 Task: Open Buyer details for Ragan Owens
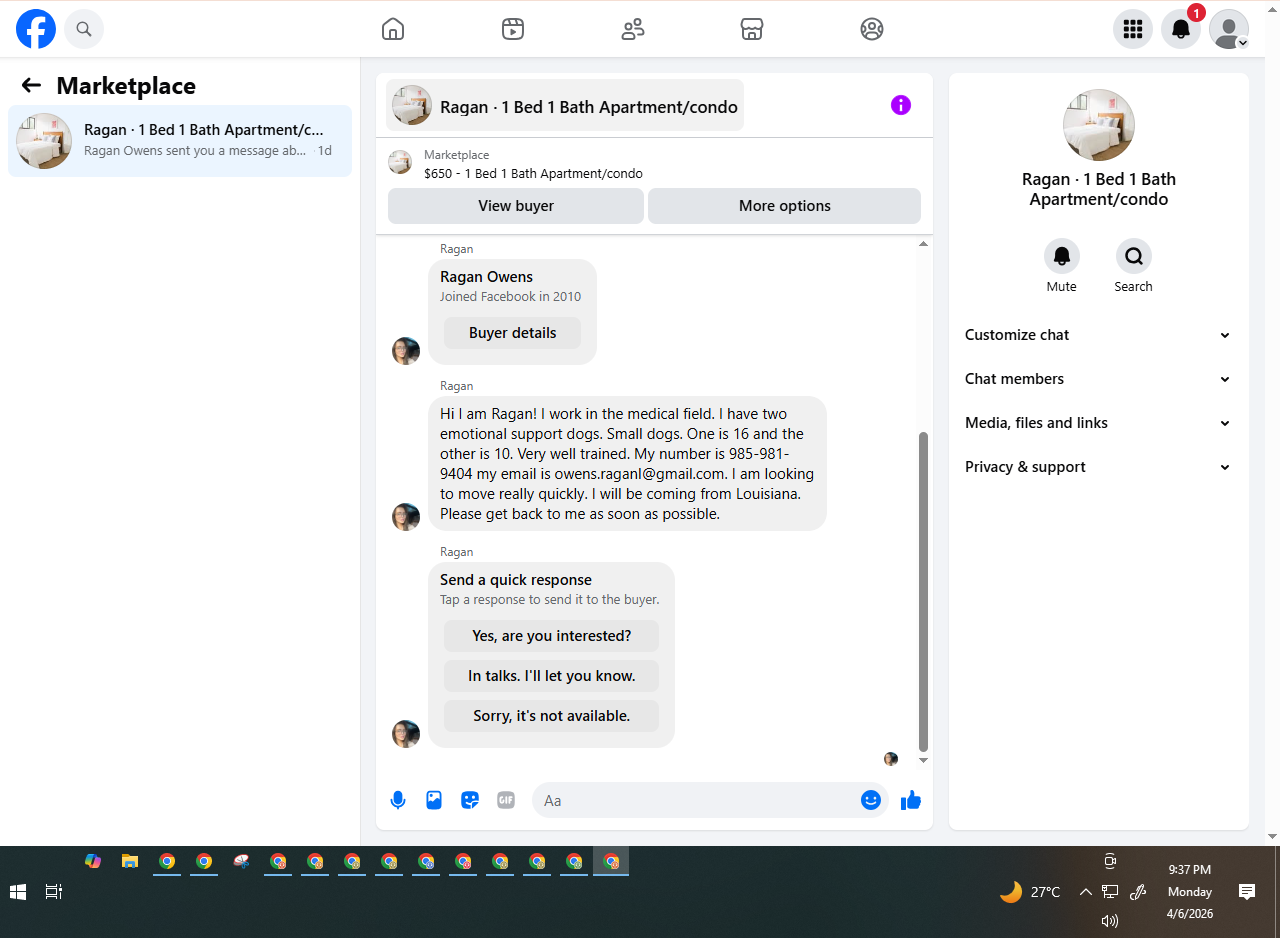coord(512,333)
